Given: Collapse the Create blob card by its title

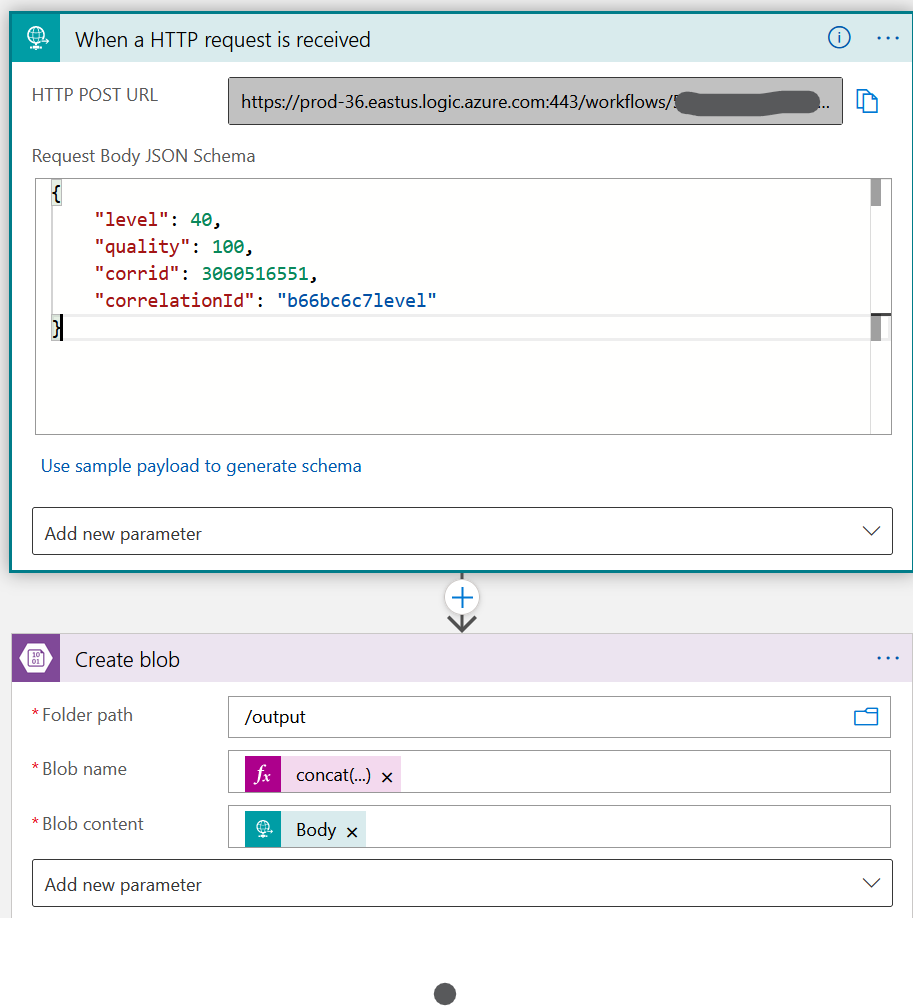Looking at the screenshot, I should point(128,660).
